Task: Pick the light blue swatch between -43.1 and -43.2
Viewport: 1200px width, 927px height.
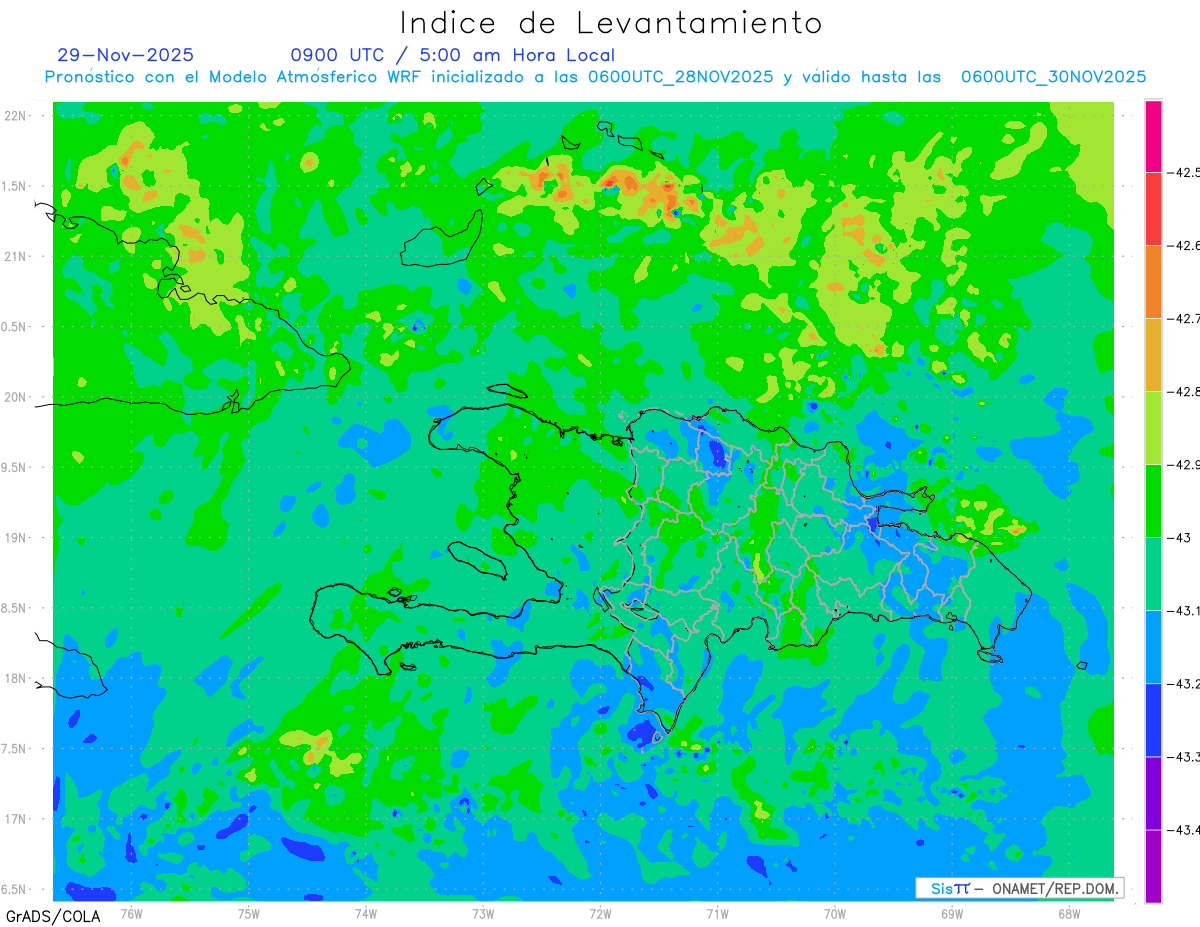Action: (1153, 647)
